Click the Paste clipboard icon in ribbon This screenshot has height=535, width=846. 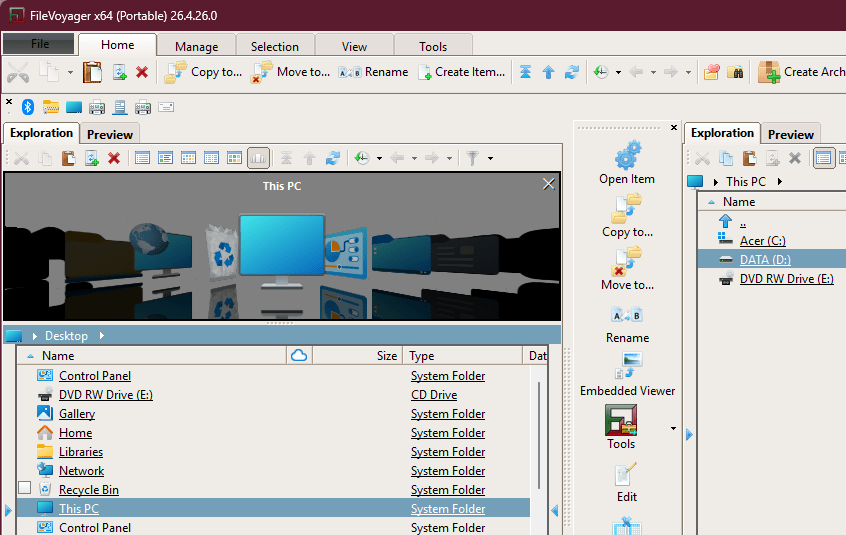point(92,72)
